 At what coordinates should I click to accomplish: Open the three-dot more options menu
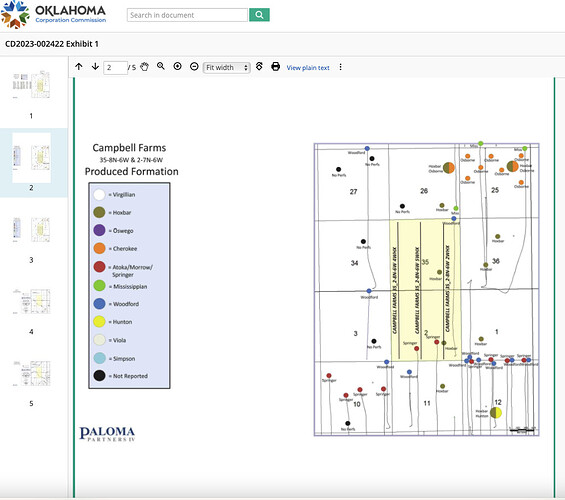340,67
